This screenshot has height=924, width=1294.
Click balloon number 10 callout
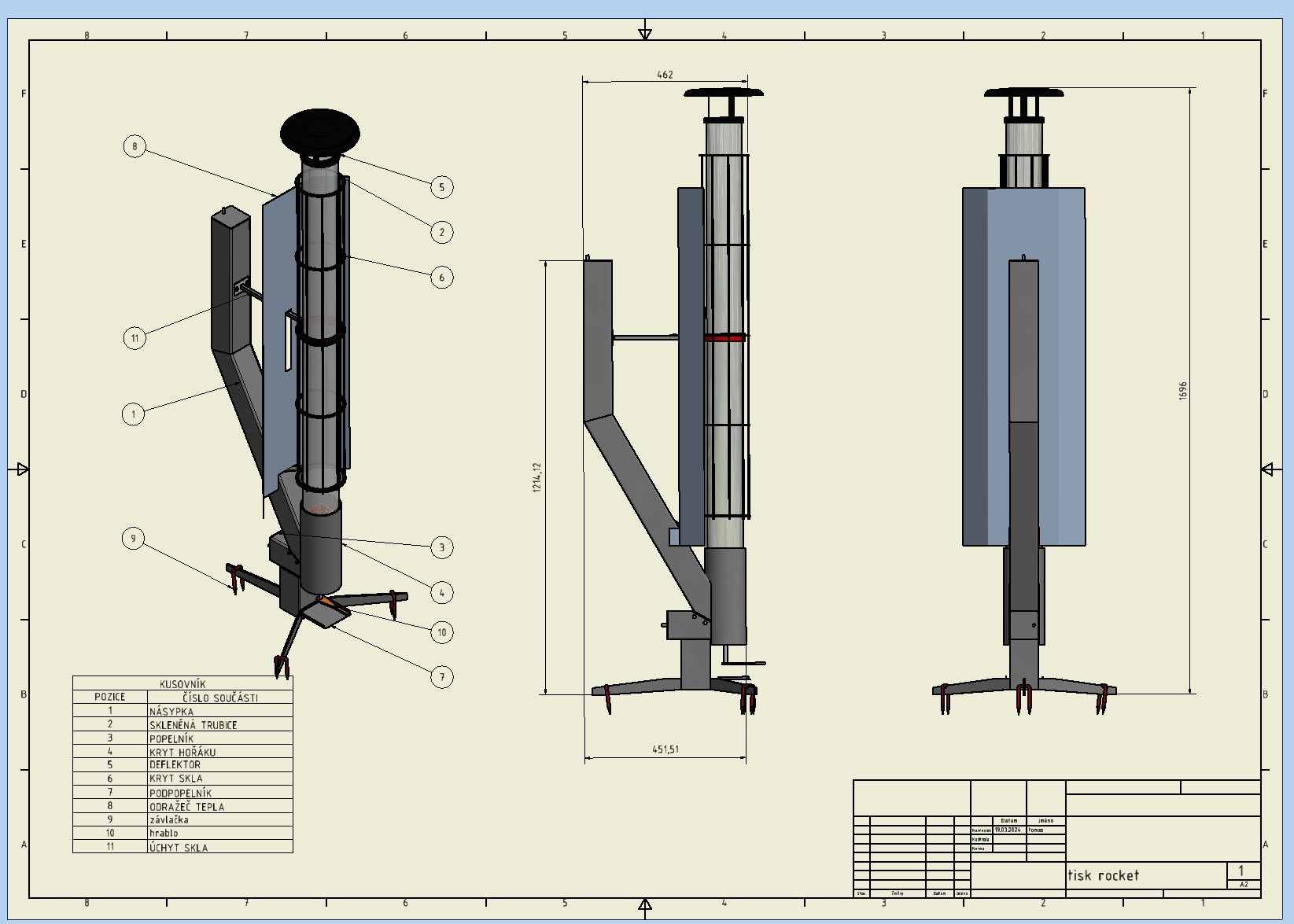(441, 632)
